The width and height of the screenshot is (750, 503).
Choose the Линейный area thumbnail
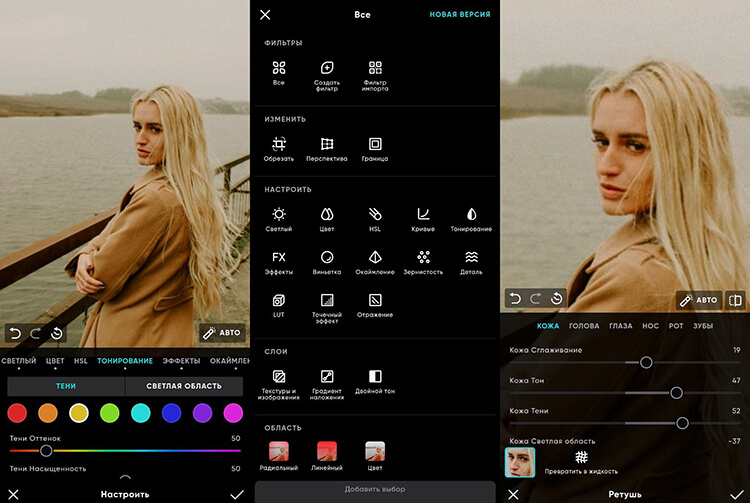coord(327,451)
